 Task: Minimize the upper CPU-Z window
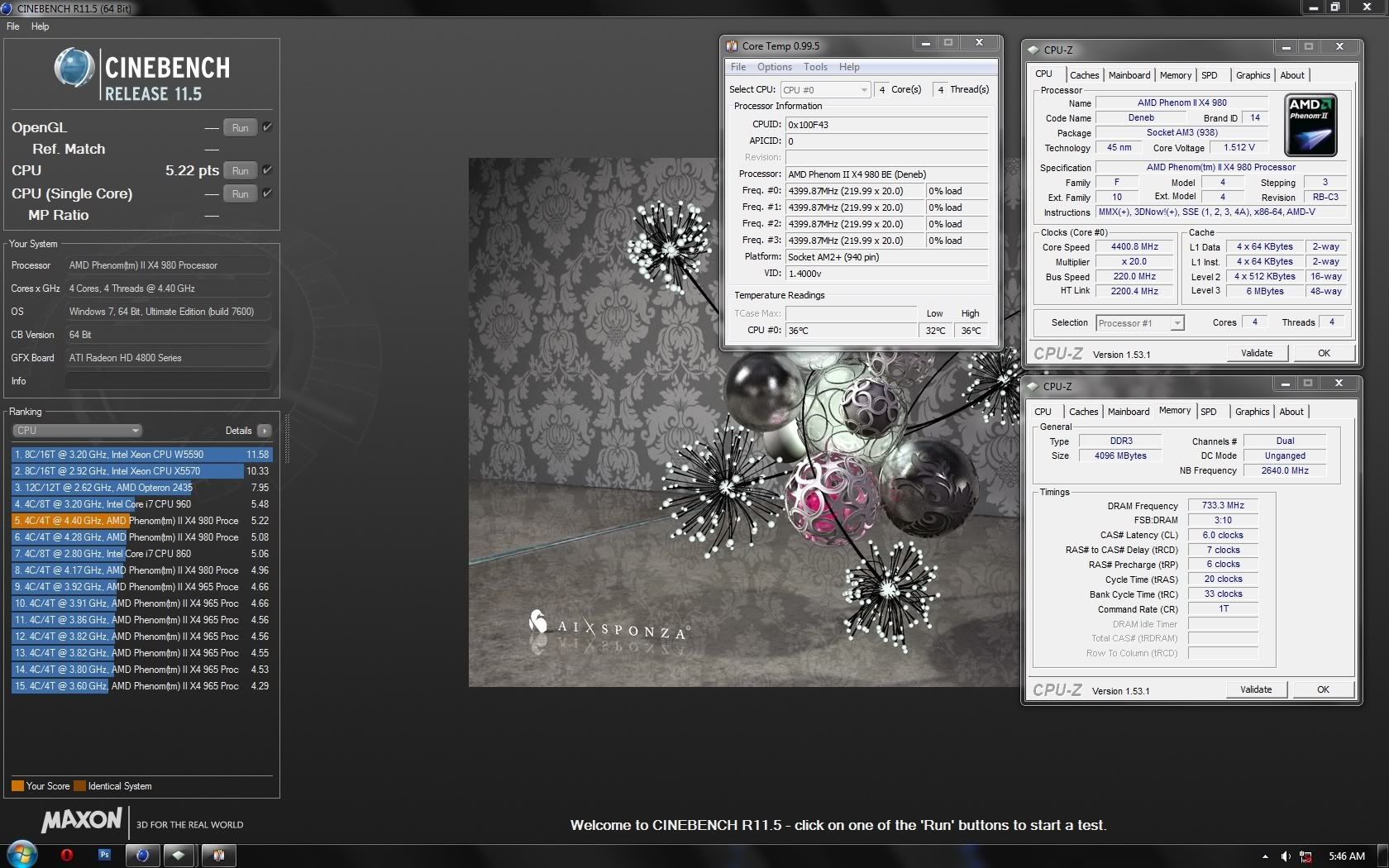coord(1286,47)
